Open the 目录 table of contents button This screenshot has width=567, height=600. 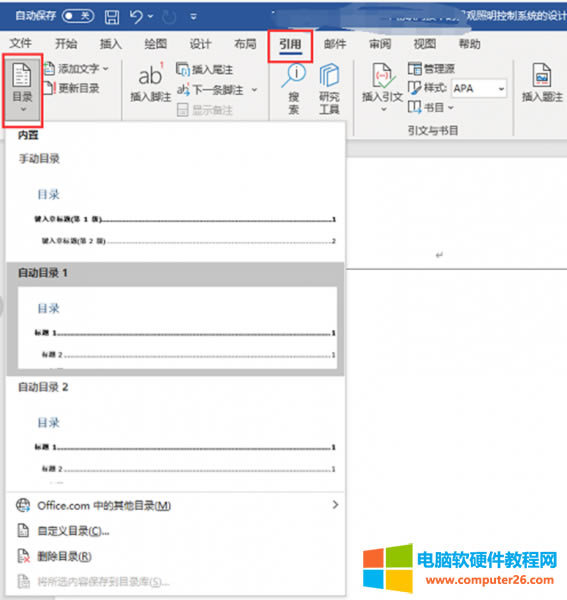pos(22,89)
